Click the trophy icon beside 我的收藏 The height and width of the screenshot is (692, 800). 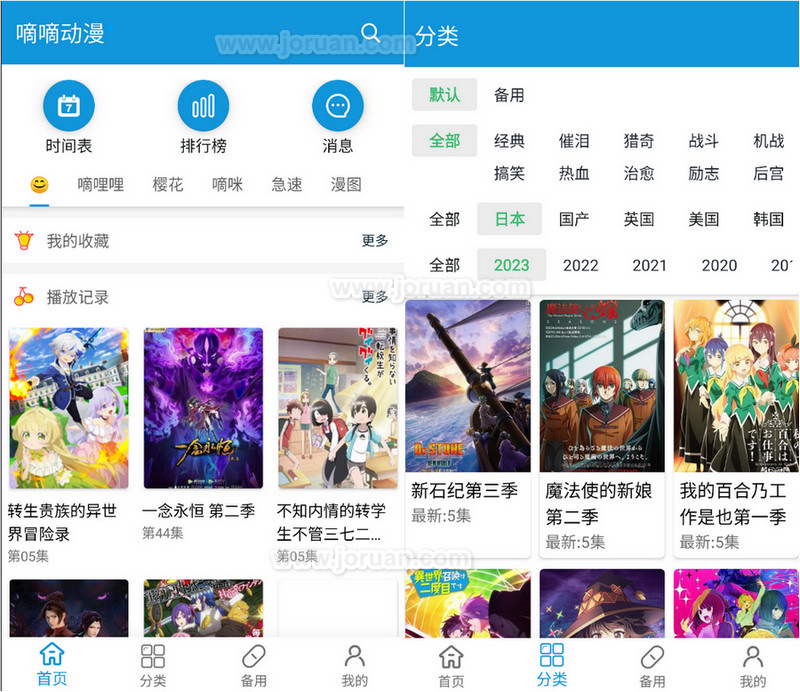click(24, 241)
